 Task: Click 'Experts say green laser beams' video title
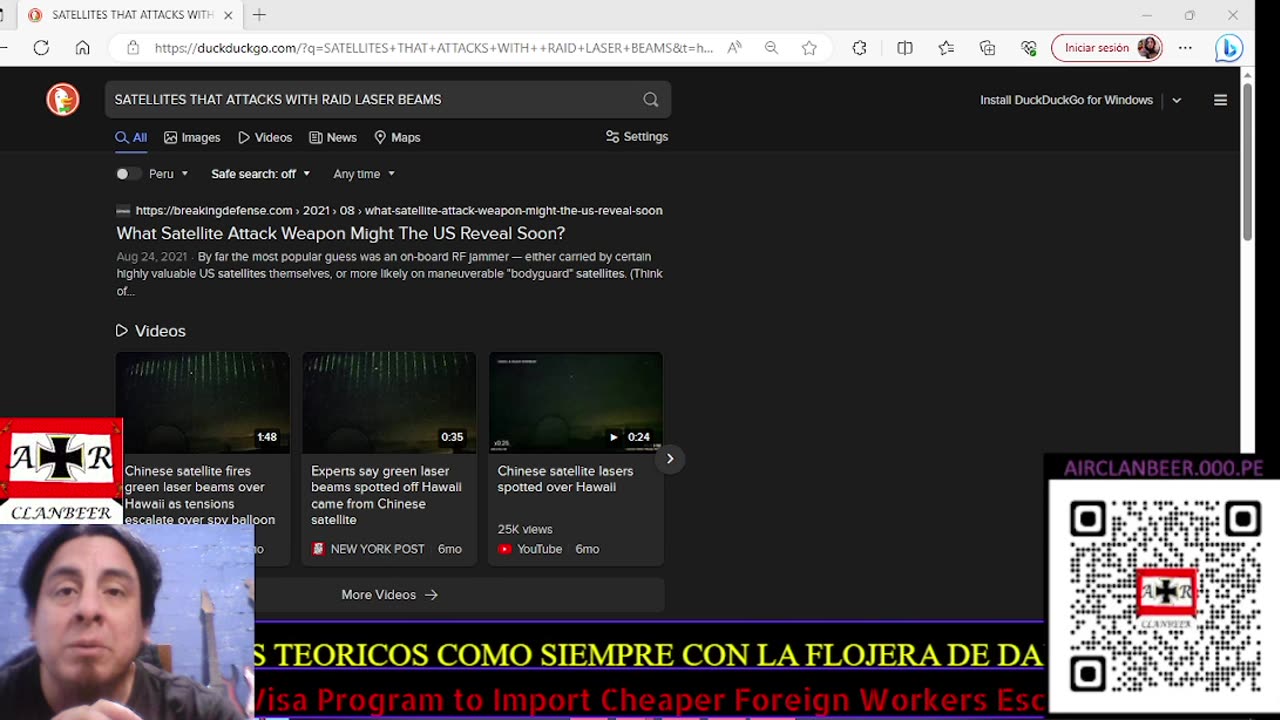pyautogui.click(x=386, y=495)
